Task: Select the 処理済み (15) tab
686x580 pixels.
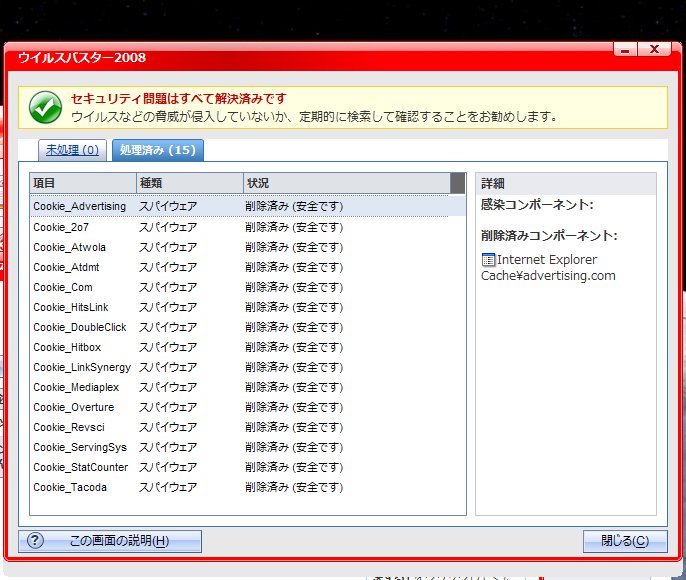Action: click(158, 150)
